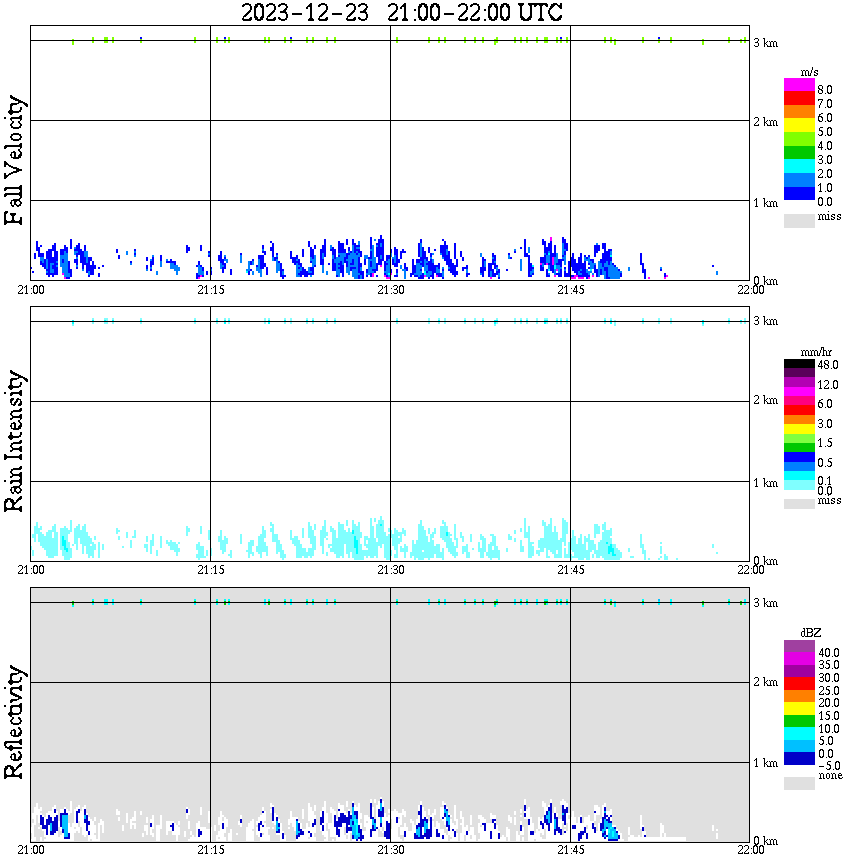Click the magenta 8.0 m/s legend swatch
The height and width of the screenshot is (868, 850).
(799, 85)
